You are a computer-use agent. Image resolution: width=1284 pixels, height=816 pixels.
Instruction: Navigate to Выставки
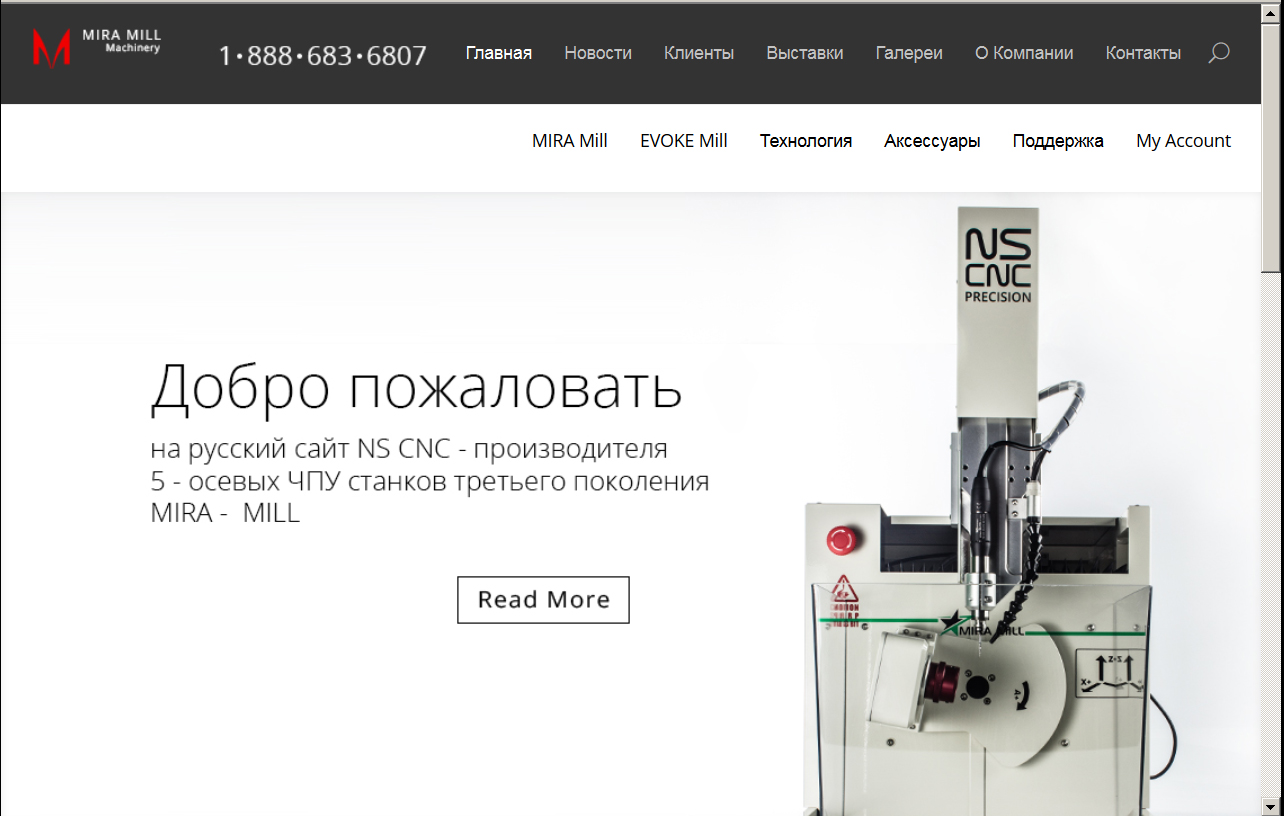(x=805, y=53)
